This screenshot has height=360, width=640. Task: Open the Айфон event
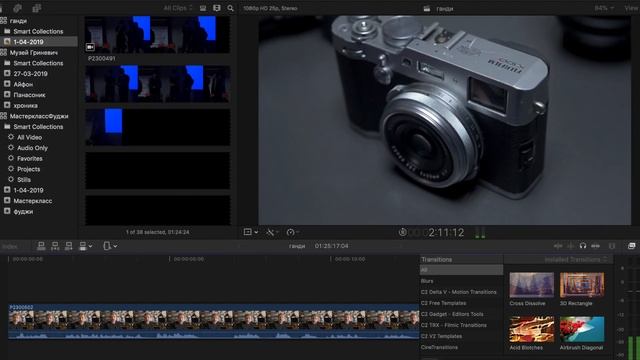coord(23,84)
